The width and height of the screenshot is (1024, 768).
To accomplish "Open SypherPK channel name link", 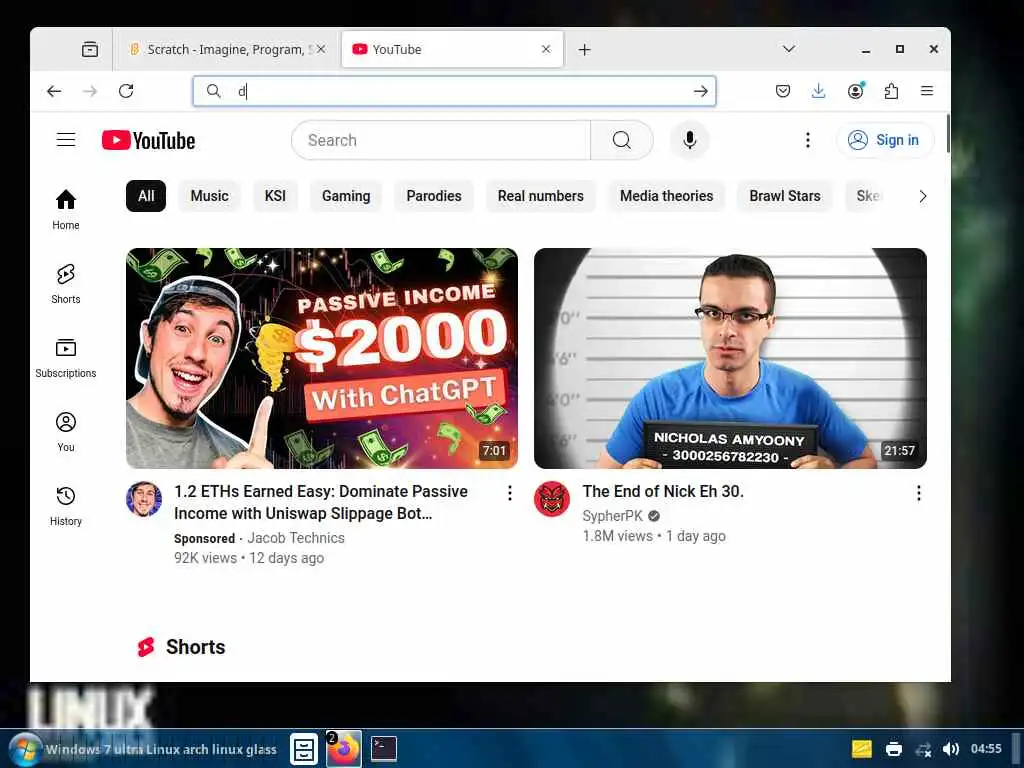I will pos(613,516).
